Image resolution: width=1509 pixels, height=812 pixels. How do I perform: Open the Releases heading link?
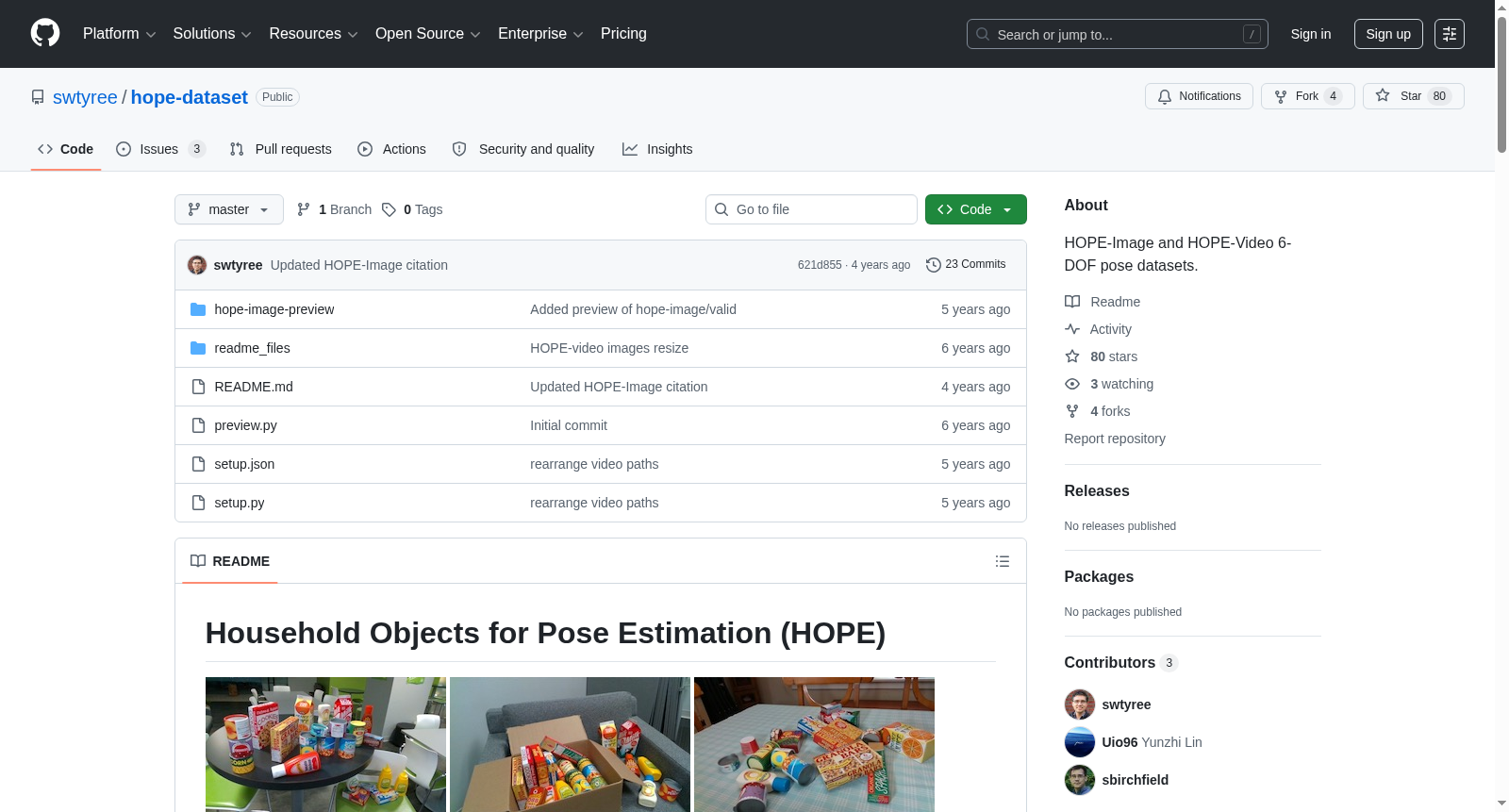click(x=1097, y=491)
